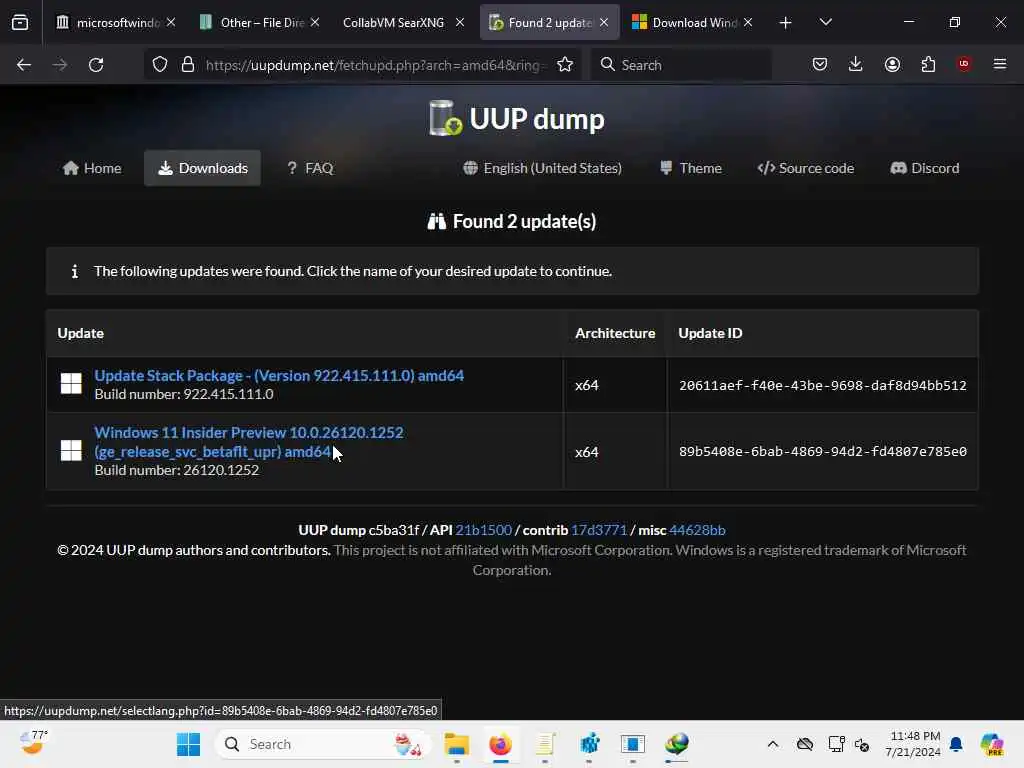This screenshot has height=768, width=1024.
Task: Open weather widget showing 77°
Action: 33,743
